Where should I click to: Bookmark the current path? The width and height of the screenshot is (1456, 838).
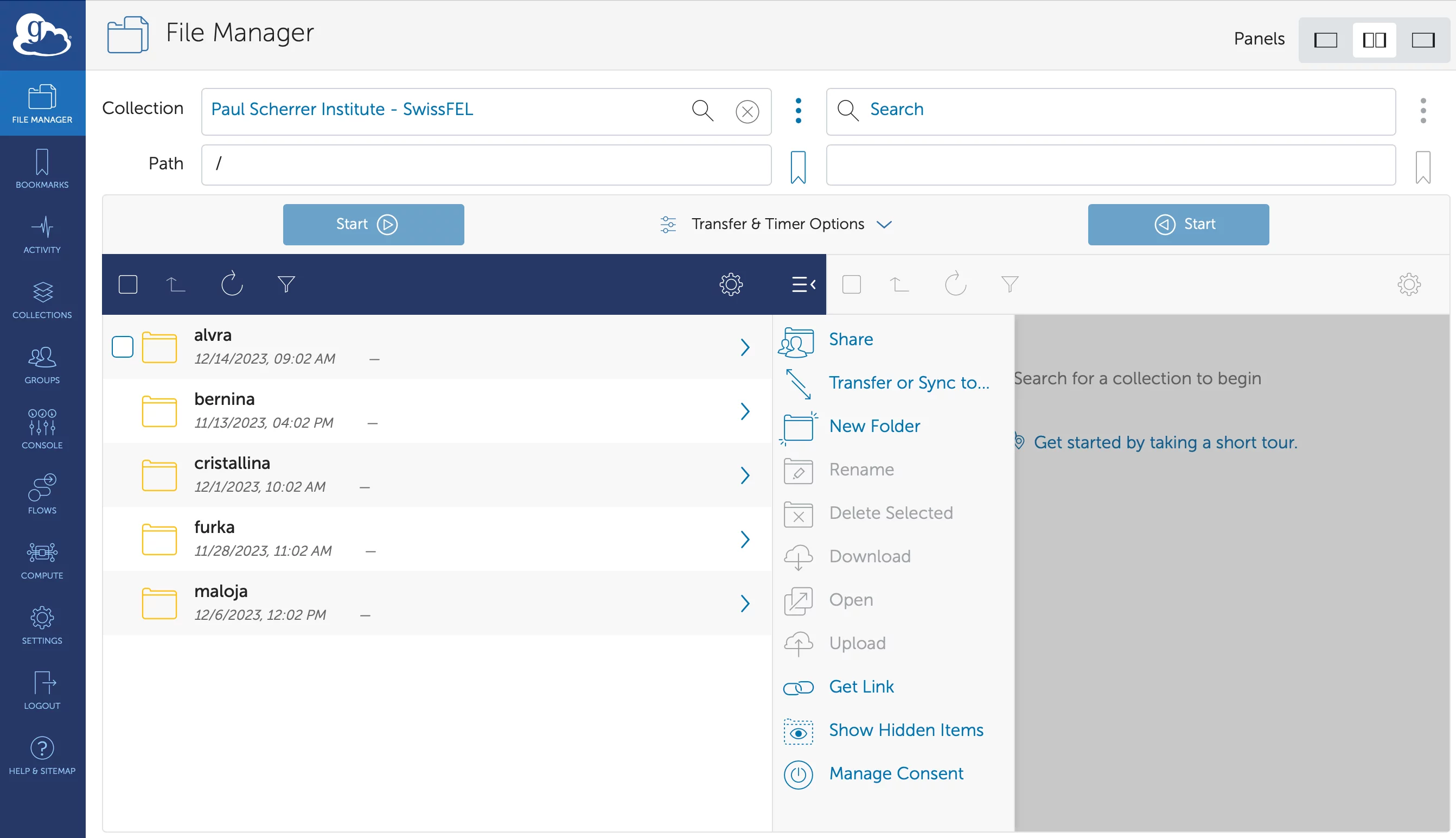click(799, 166)
